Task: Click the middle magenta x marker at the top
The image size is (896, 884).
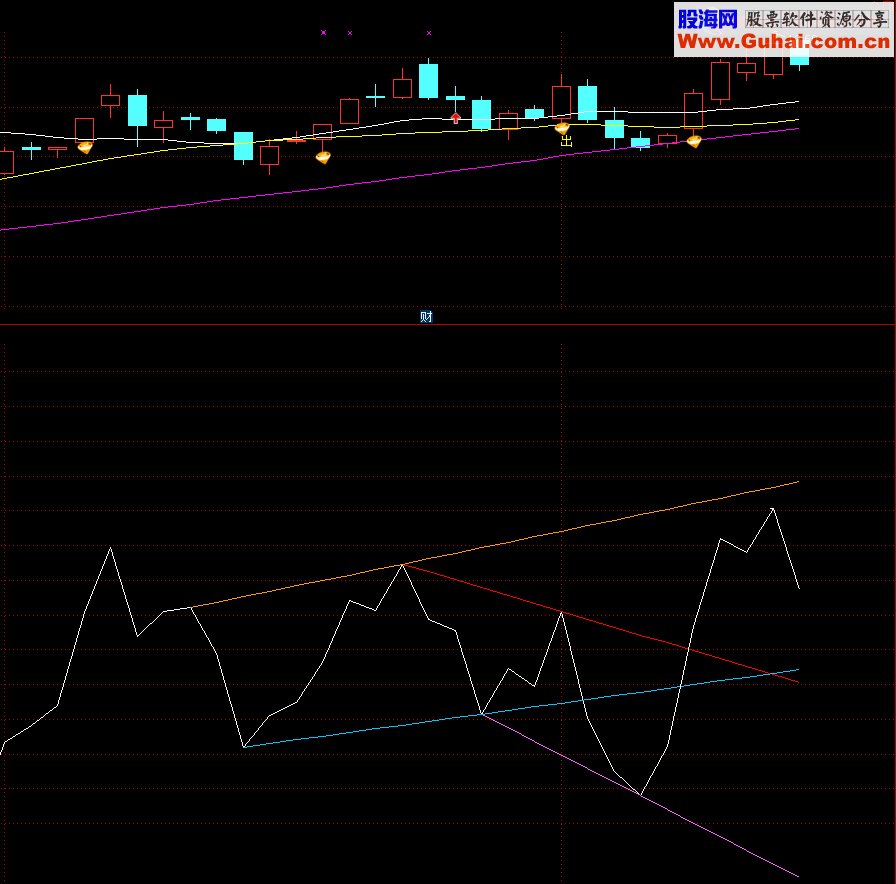Action: (350, 33)
